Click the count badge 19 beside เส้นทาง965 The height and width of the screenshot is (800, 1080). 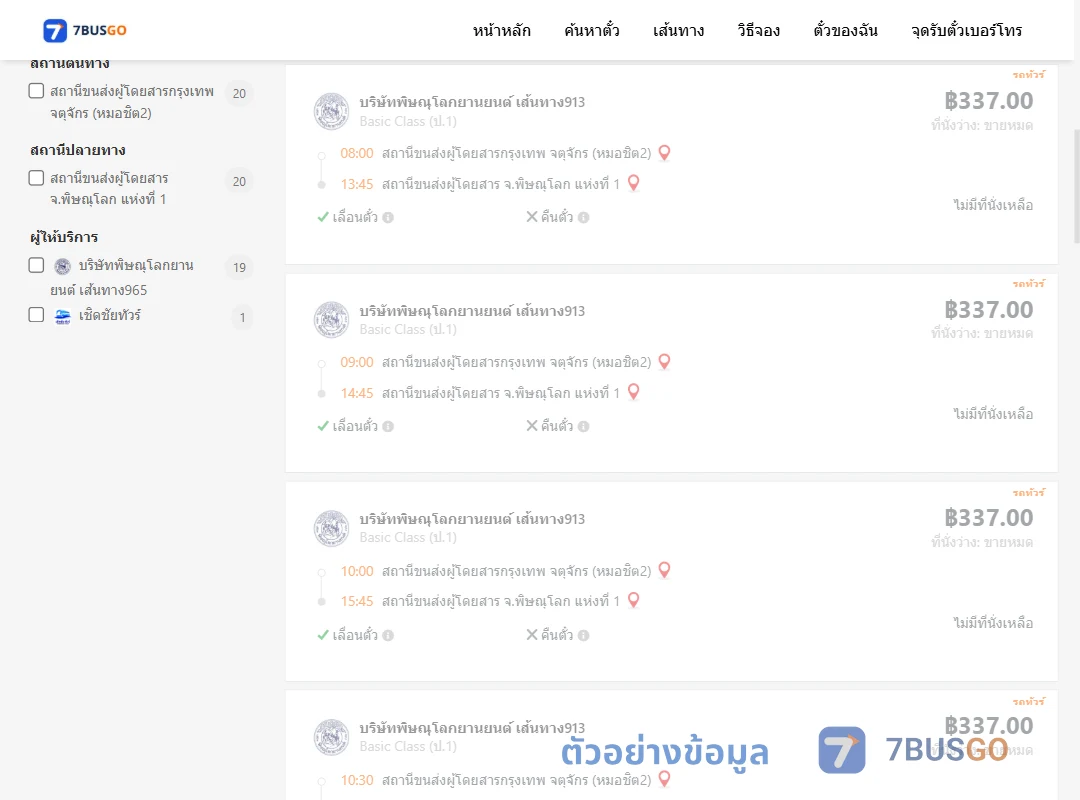pos(239,267)
